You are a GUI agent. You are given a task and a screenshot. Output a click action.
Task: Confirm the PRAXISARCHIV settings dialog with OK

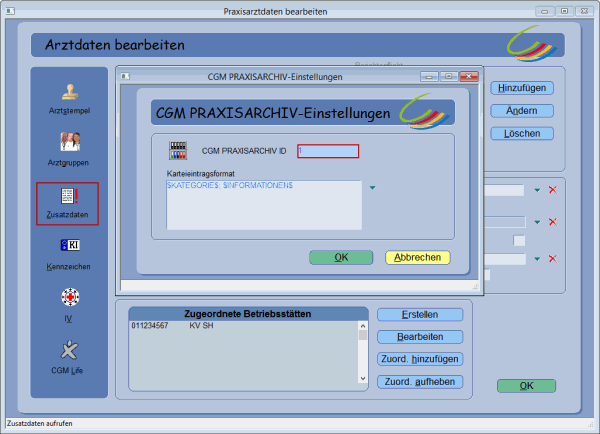click(340, 257)
